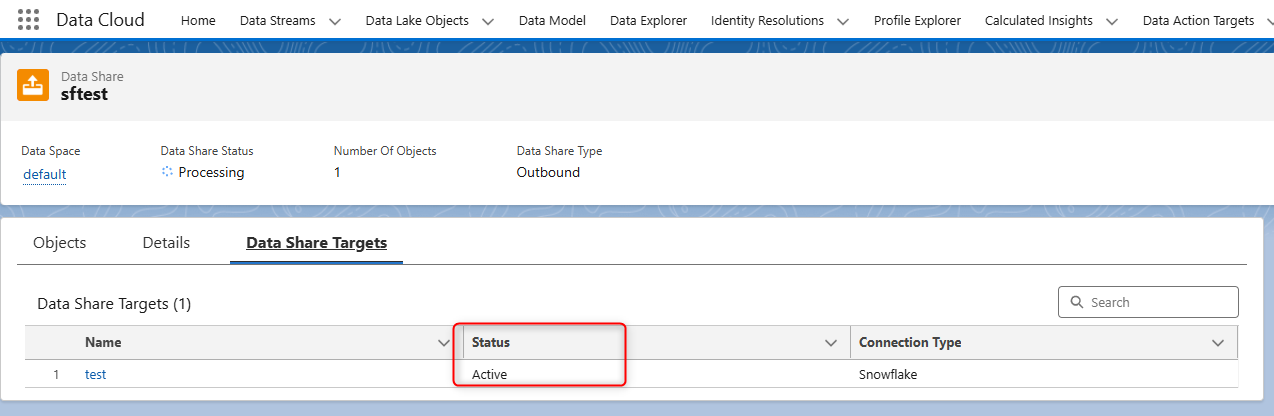The width and height of the screenshot is (1274, 416).
Task: Open the Status column actions chevron
Action: pos(830,343)
